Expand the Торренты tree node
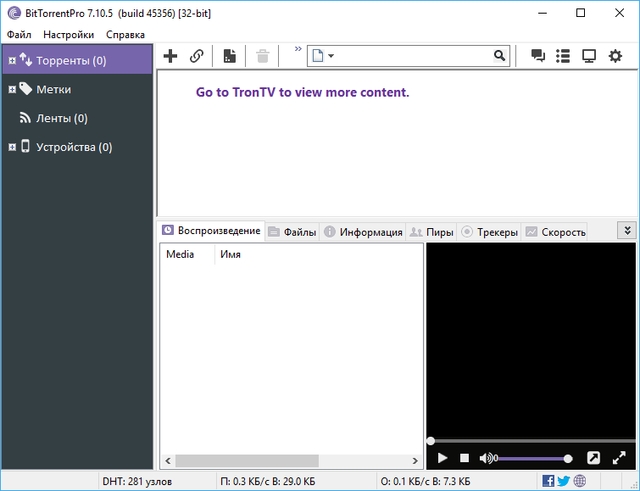This screenshot has width=640, height=491. tap(11, 61)
